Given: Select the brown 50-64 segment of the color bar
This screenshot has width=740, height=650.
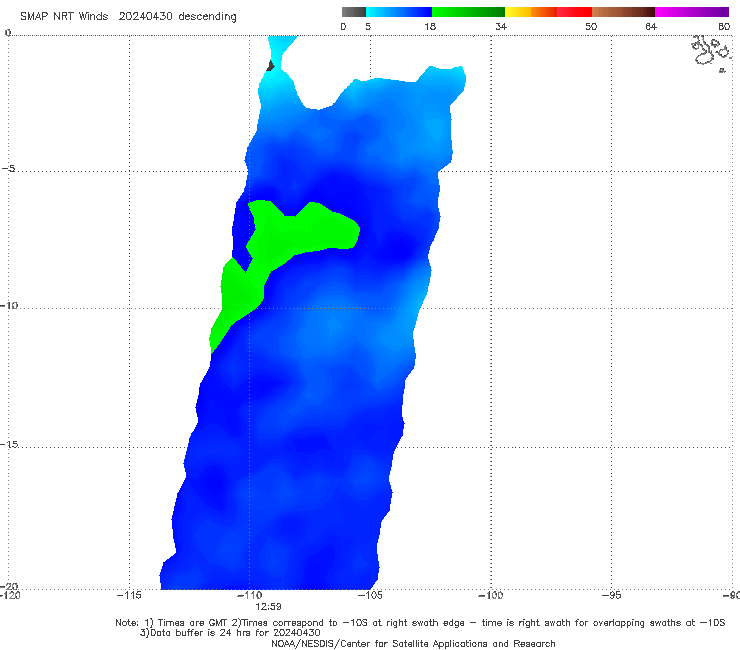Looking at the screenshot, I should (x=623, y=12).
